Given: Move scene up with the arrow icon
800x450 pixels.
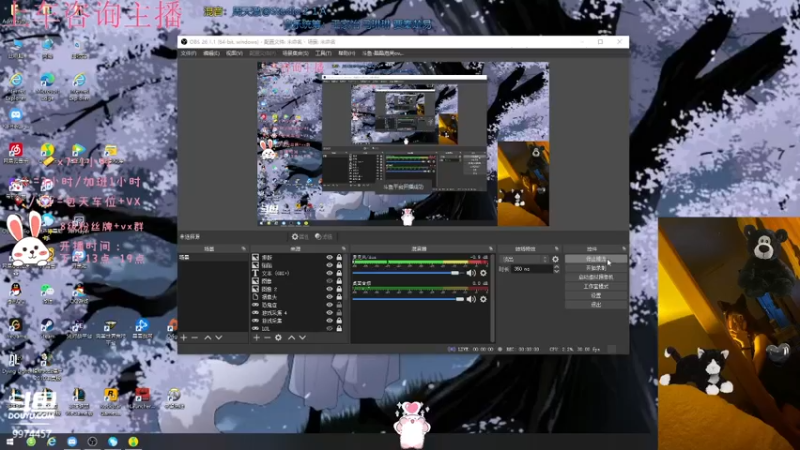Looking at the screenshot, I should (x=208, y=338).
